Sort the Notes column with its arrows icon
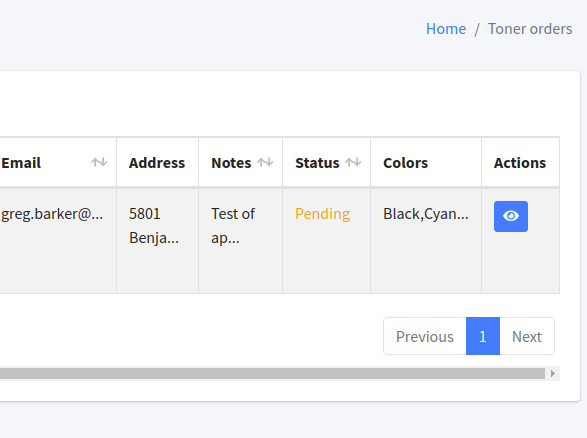587x438 pixels. (x=265, y=162)
